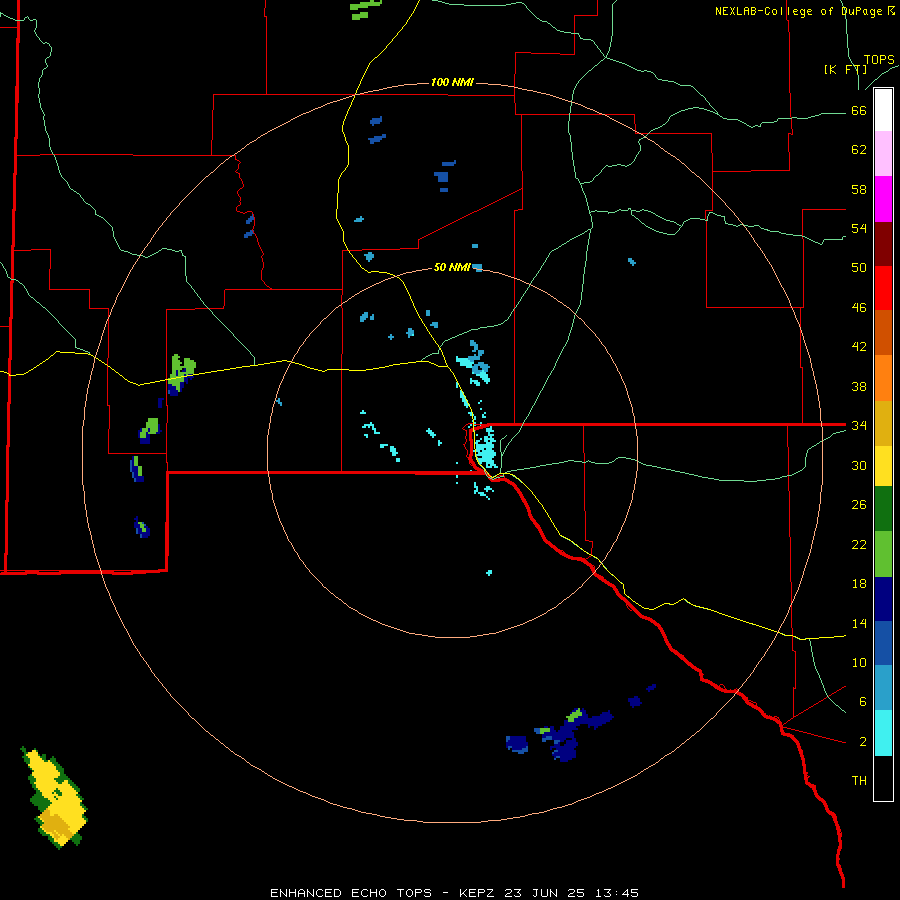Click the white swatch in the tops legend

coord(883,110)
